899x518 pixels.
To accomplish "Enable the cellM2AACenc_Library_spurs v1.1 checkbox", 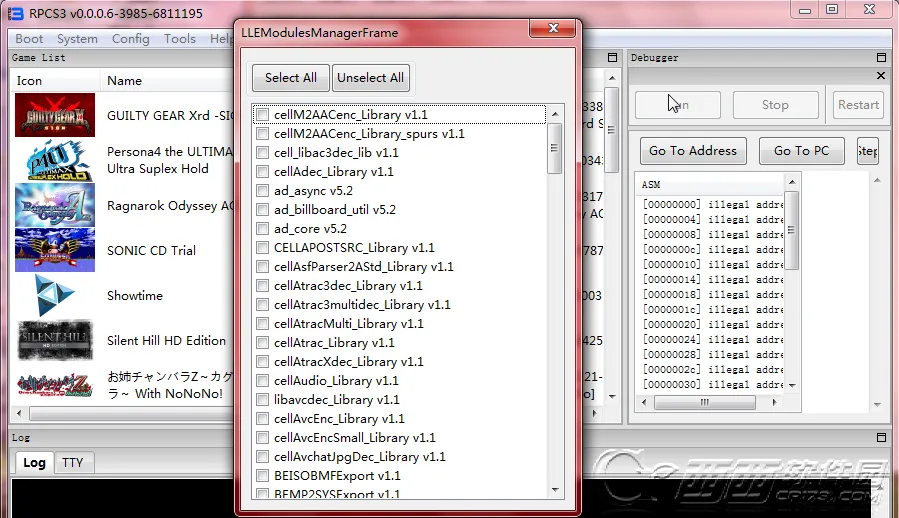I will (x=263, y=134).
